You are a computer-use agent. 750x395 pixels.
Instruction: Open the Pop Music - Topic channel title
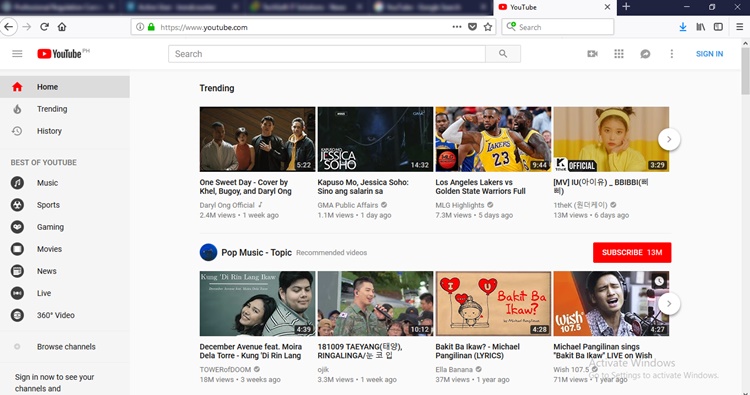[256, 252]
